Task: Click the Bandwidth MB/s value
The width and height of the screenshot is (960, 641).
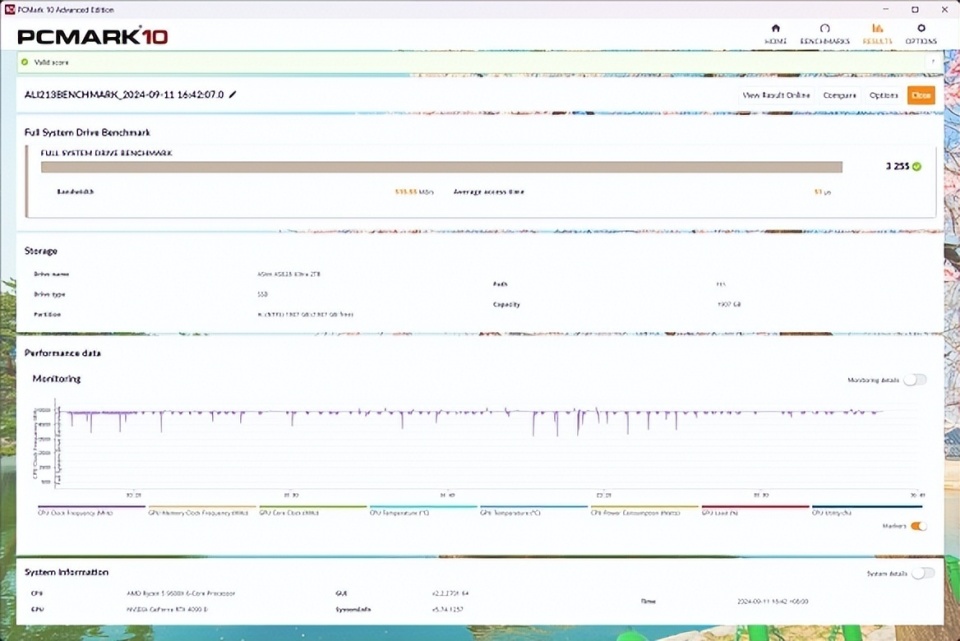Action: 414,192
